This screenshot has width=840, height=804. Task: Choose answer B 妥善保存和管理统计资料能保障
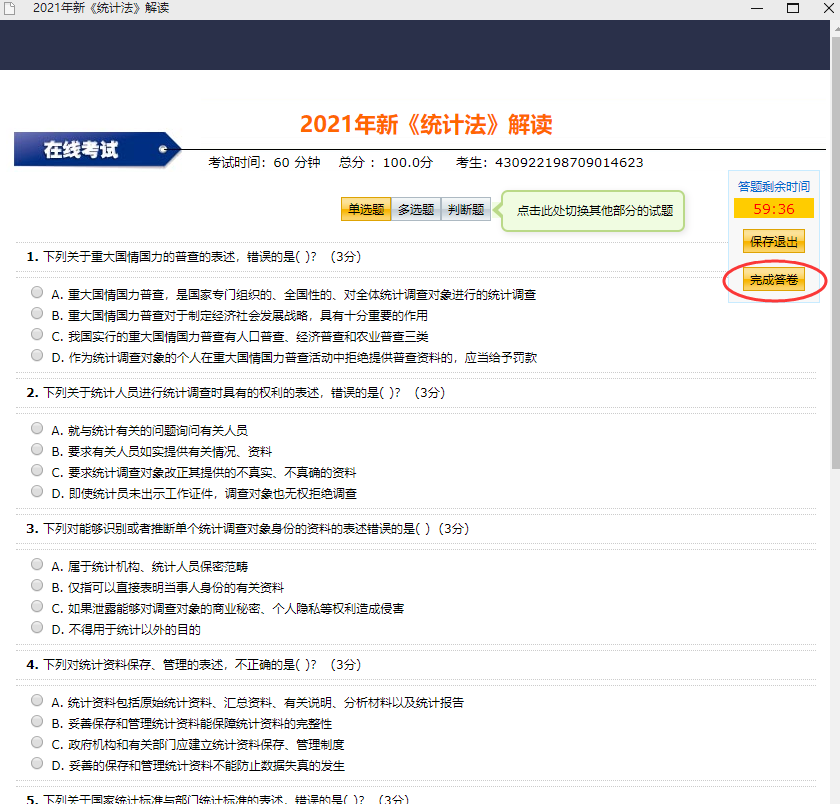(x=36, y=721)
